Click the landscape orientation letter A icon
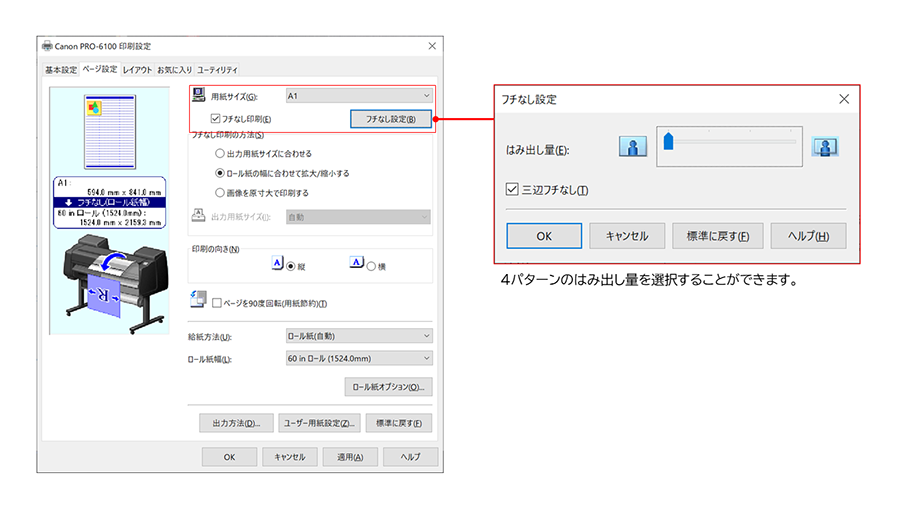 357,263
